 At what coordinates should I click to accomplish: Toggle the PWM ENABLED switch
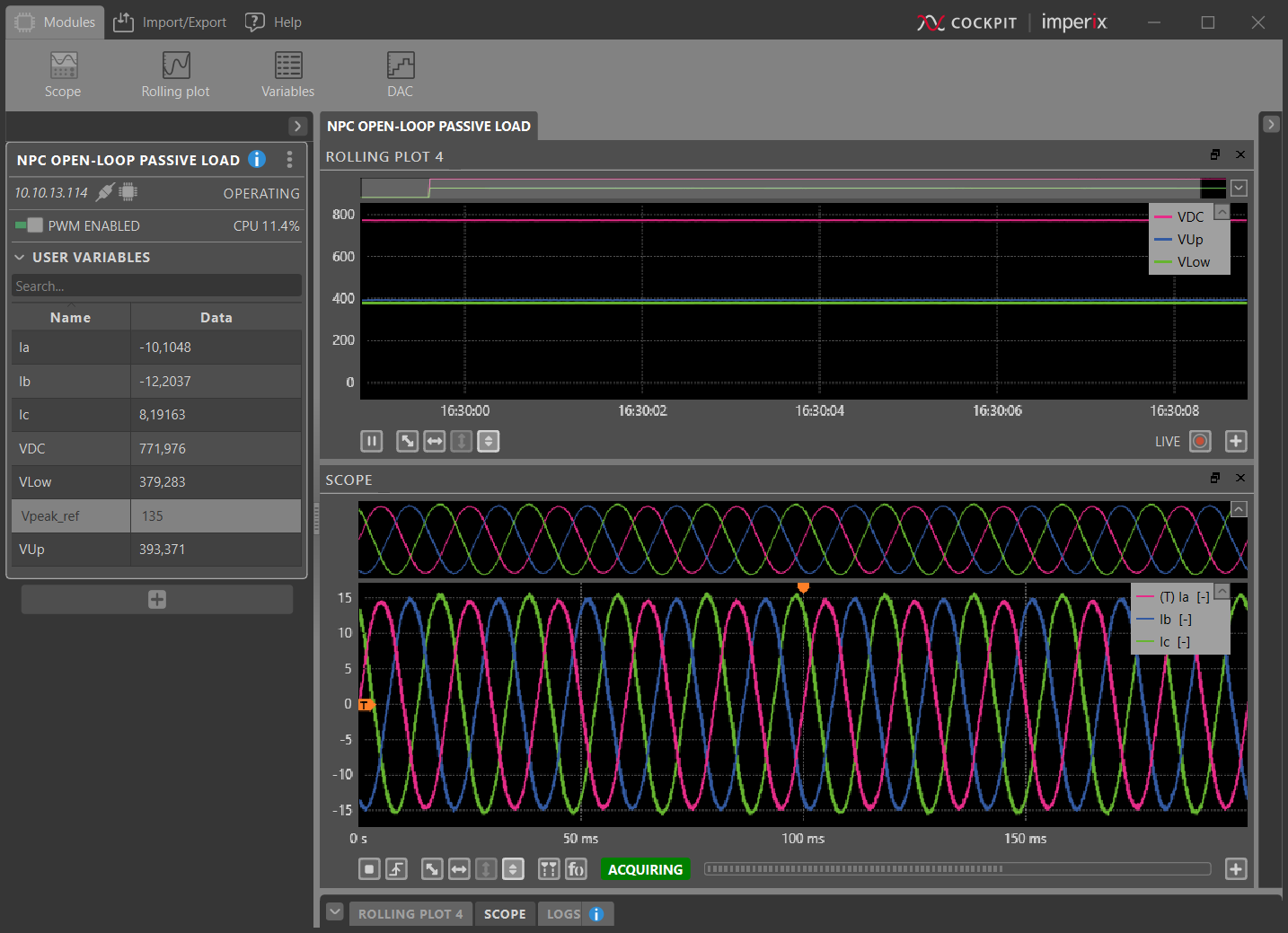coord(30,225)
